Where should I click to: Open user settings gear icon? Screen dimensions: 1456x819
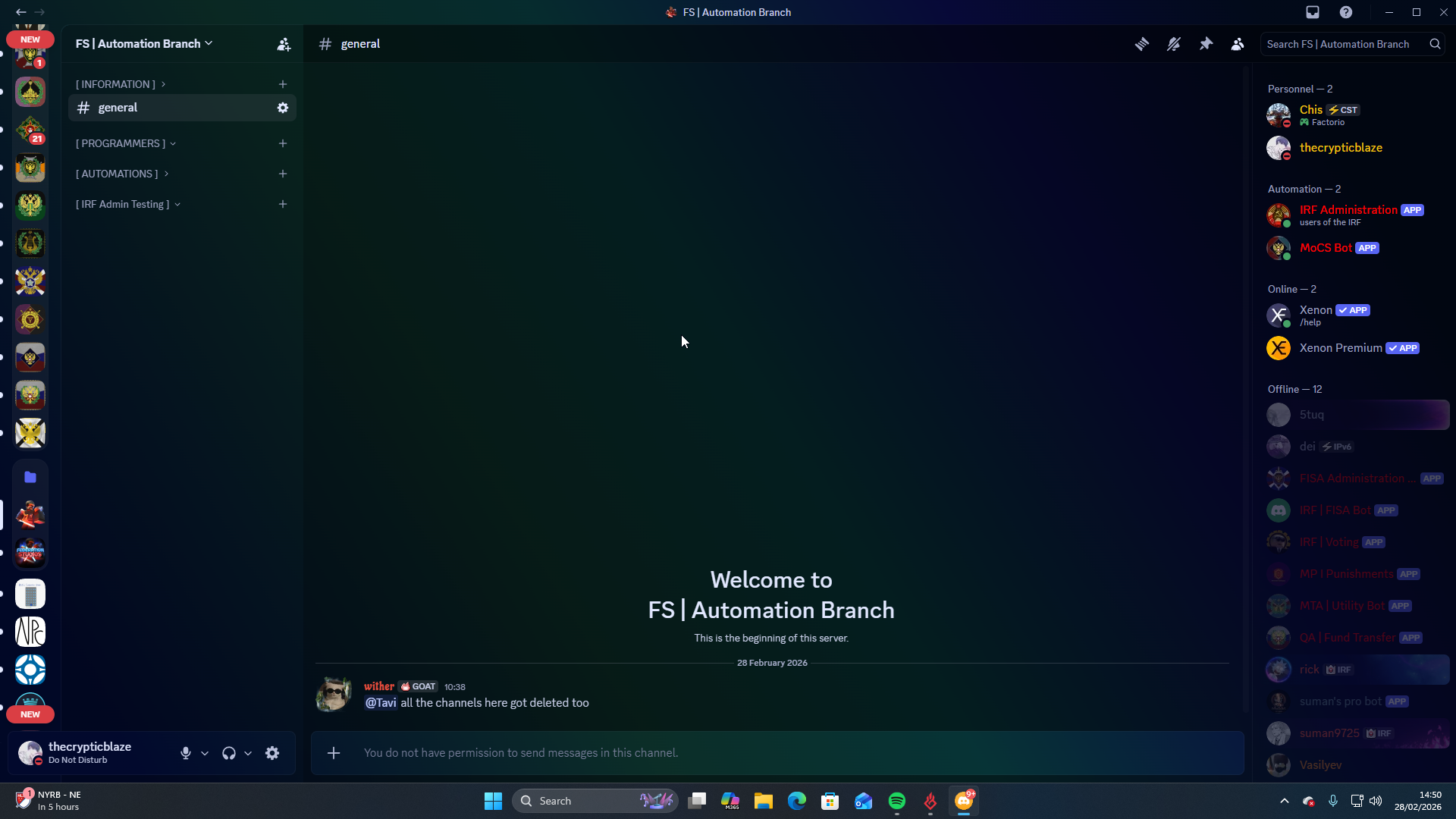272,753
